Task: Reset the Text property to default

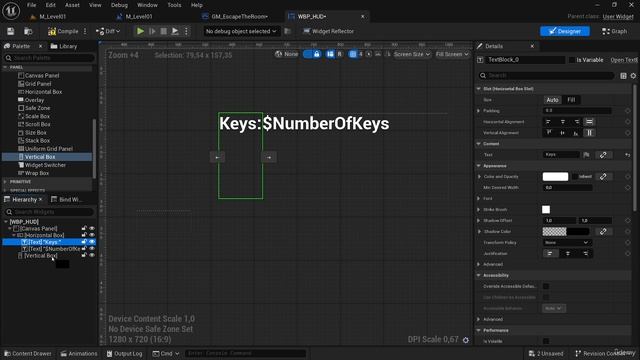Action: click(x=627, y=155)
